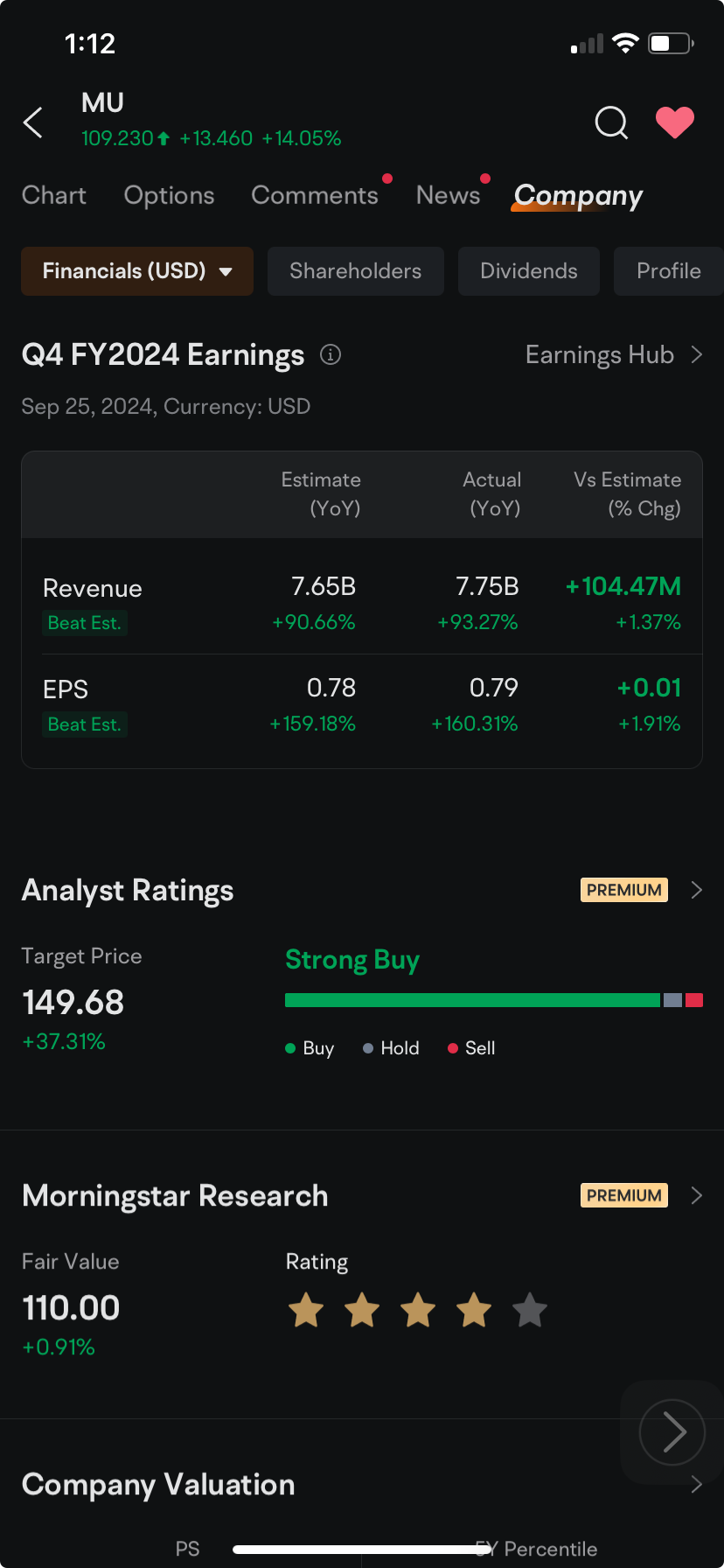Expand Morningstar Research chevron arrow

(x=697, y=1195)
